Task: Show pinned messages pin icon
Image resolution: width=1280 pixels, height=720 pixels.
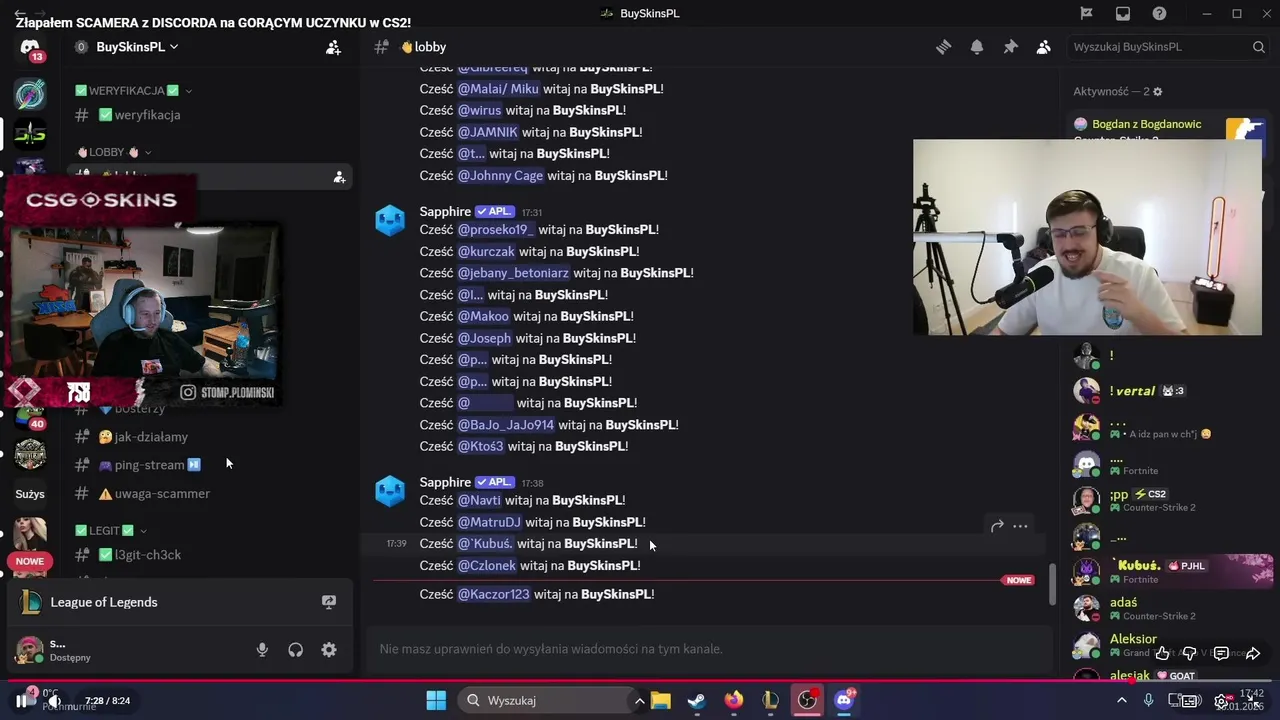Action: pos(1010,47)
